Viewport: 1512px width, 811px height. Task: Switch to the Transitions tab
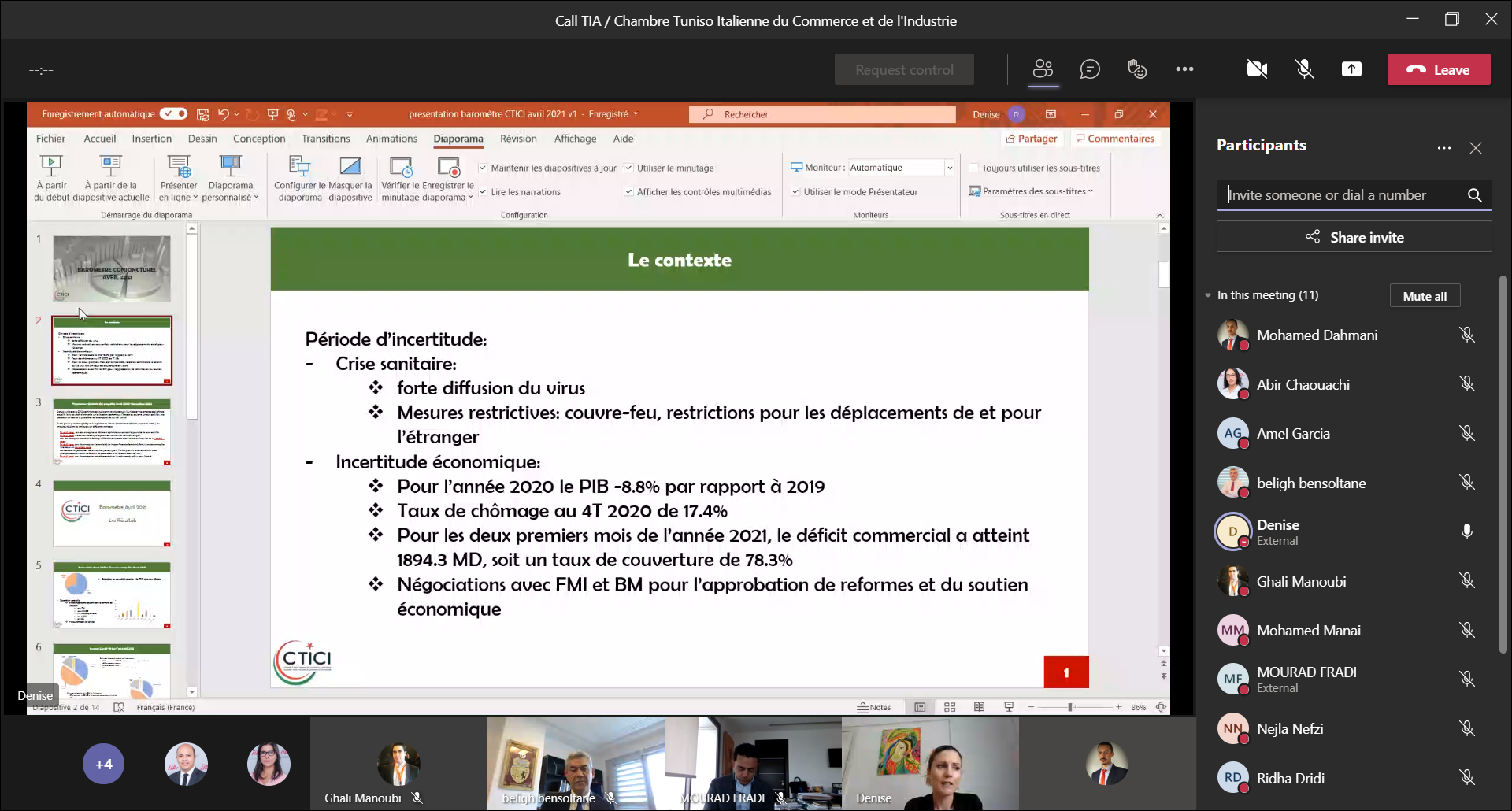click(x=326, y=139)
